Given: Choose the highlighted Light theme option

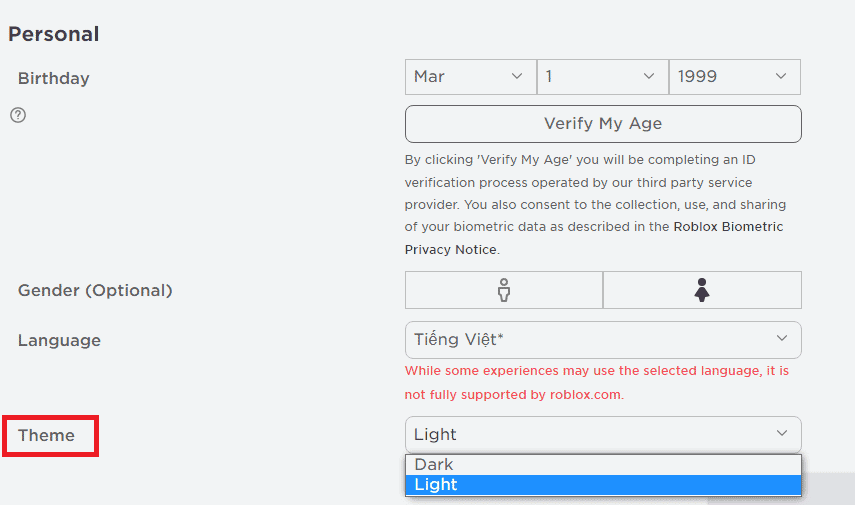Looking at the screenshot, I should click(x=603, y=485).
